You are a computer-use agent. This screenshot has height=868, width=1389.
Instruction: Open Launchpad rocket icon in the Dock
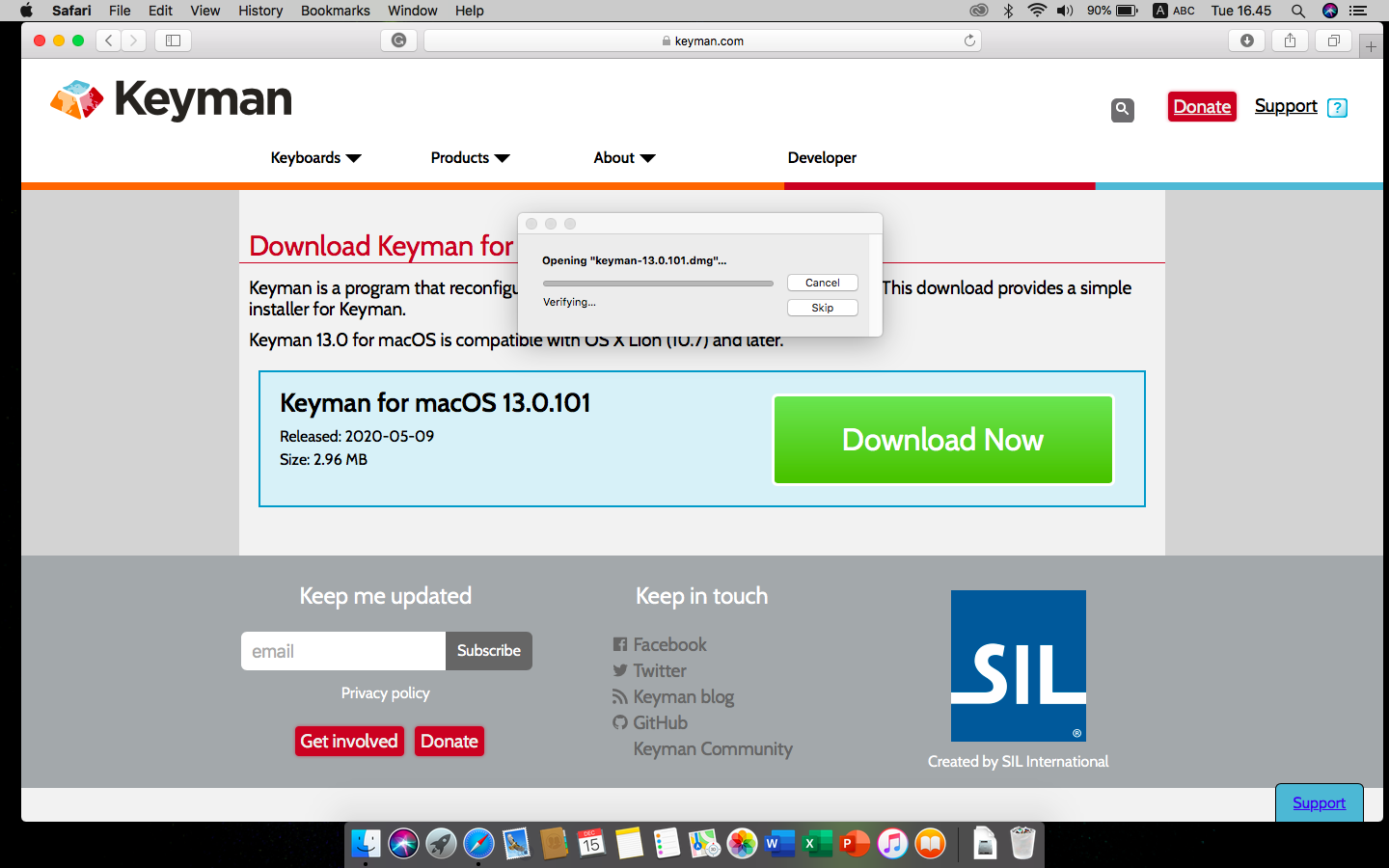(441, 843)
